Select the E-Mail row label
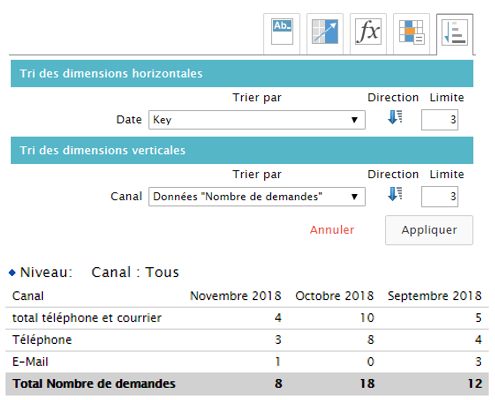495x400 pixels. [x=30, y=362]
